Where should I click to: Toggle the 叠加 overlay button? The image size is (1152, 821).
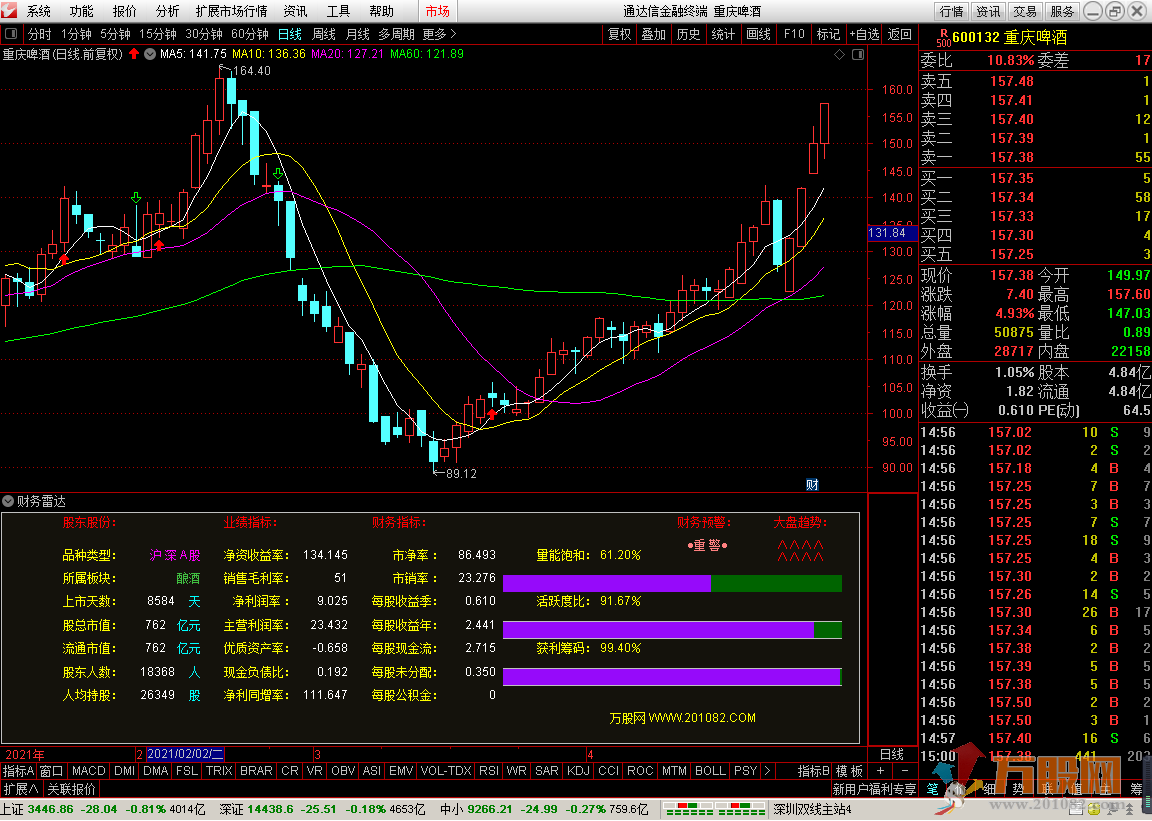coord(653,34)
